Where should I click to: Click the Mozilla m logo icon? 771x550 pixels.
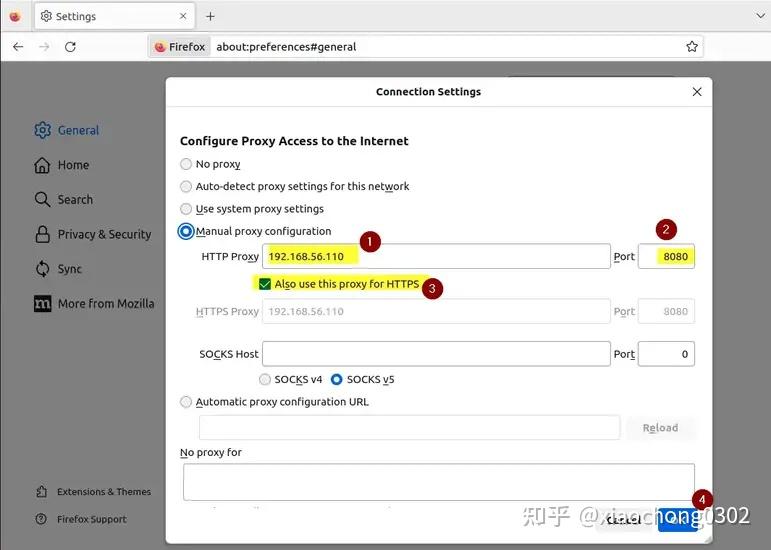pyautogui.click(x=42, y=304)
